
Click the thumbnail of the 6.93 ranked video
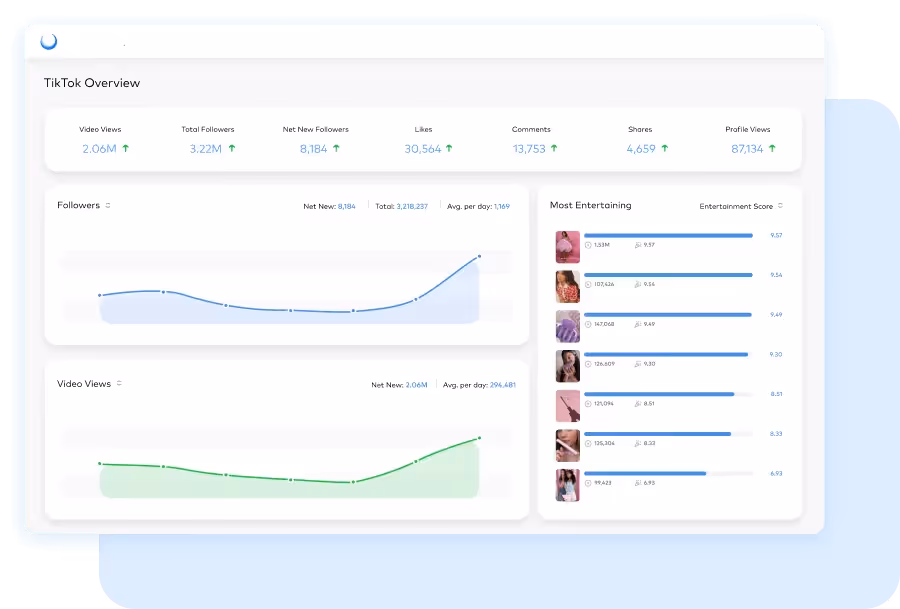567,485
